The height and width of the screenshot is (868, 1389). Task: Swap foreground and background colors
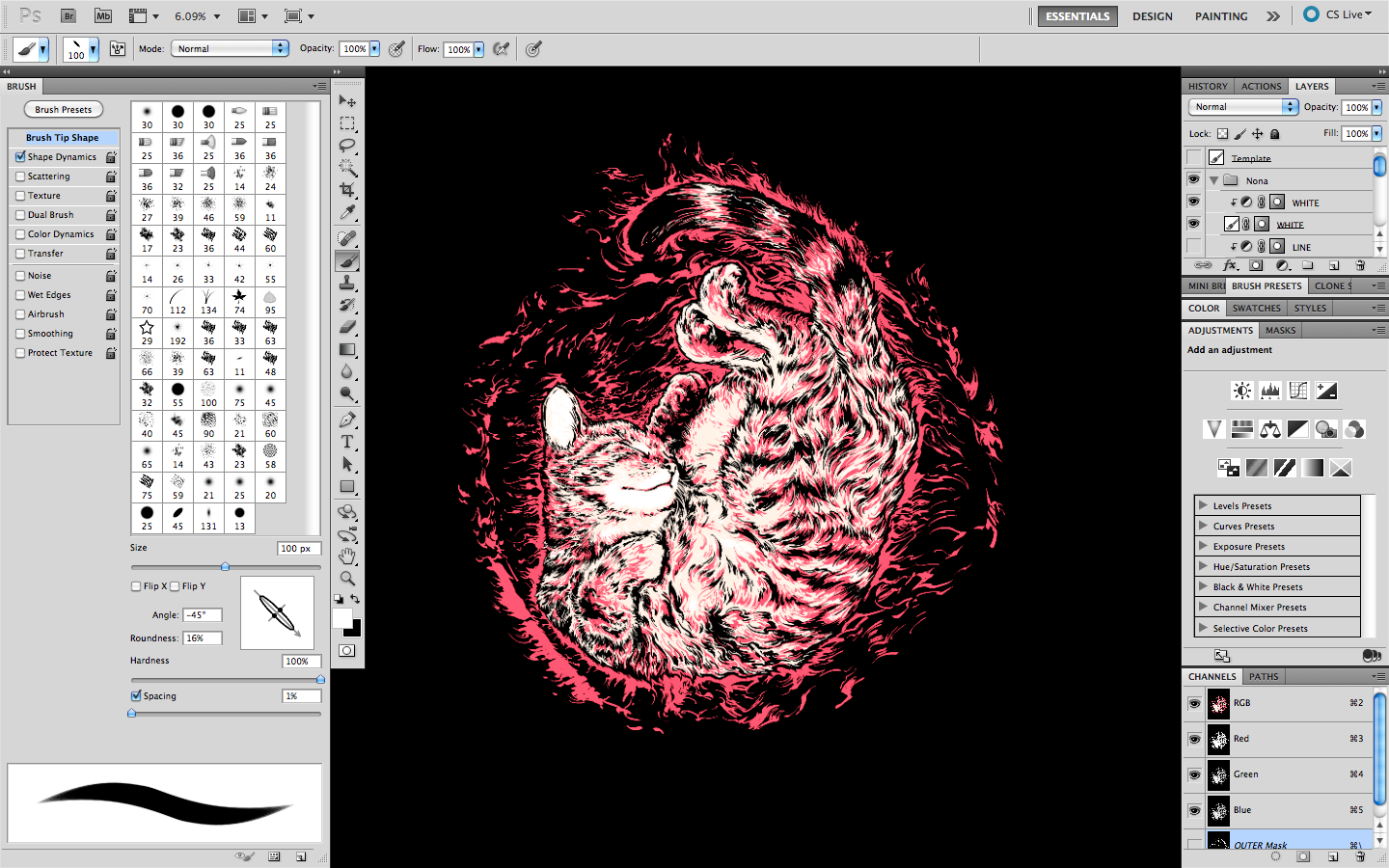coord(355,599)
